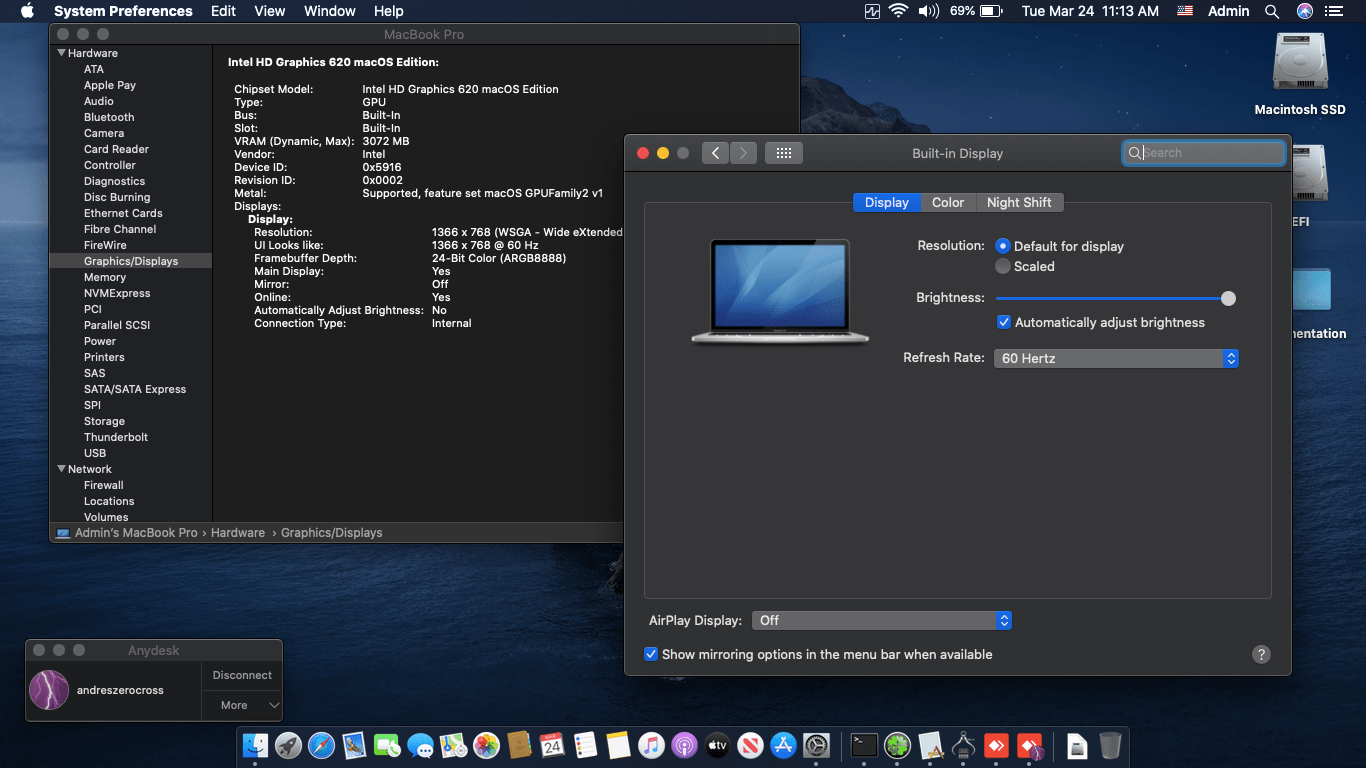Click the Show All grid icon
Viewport: 1366px width, 768px height.
784,153
